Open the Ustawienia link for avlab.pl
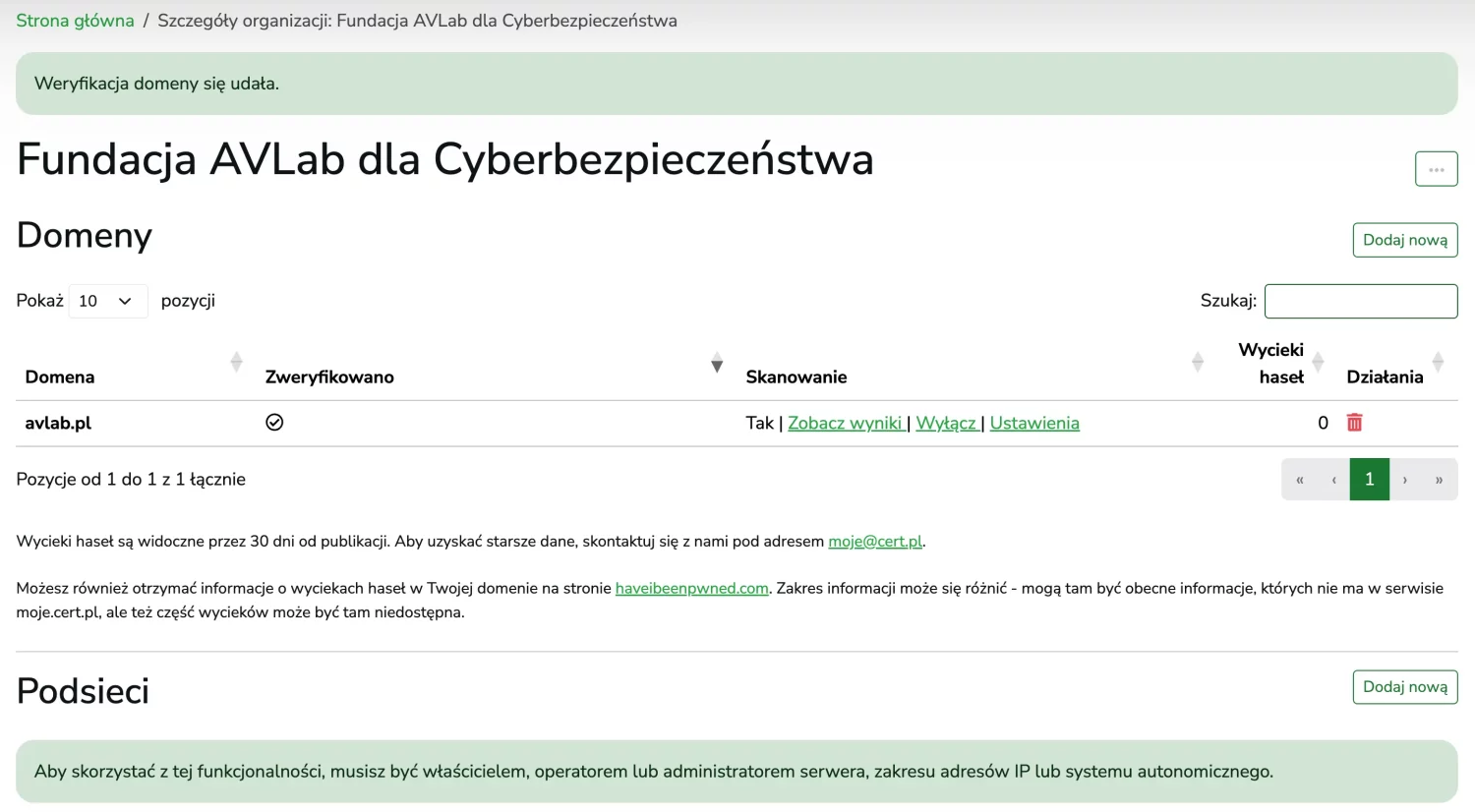Image resolution: width=1475 pixels, height=812 pixels. coord(1034,423)
